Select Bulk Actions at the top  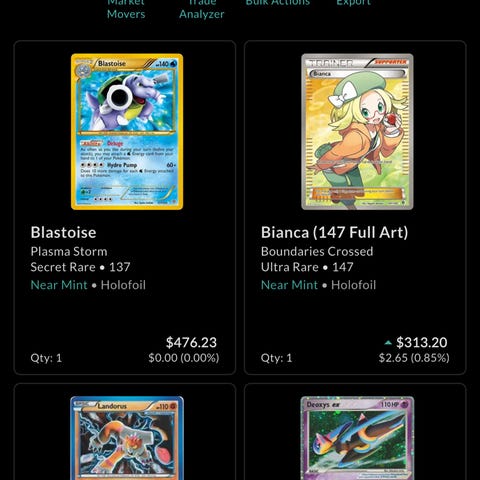278,3
